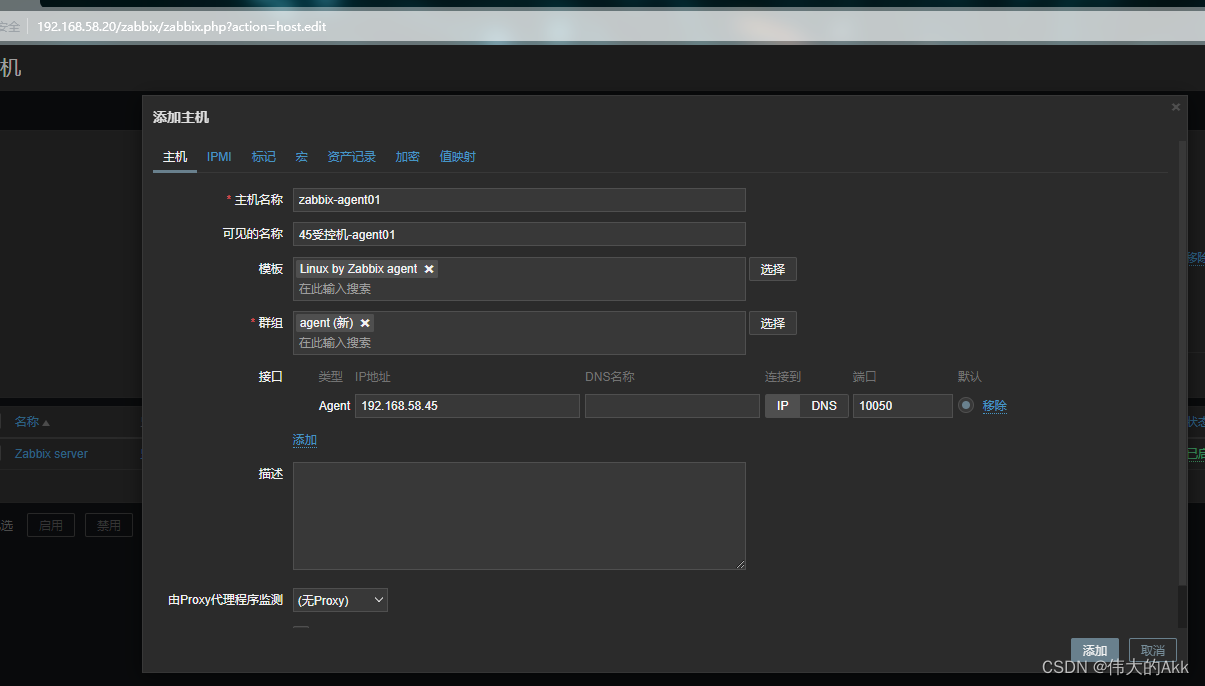Click the 禁用 button in the background page
Image resolution: width=1205 pixels, height=686 pixels.
tap(109, 525)
